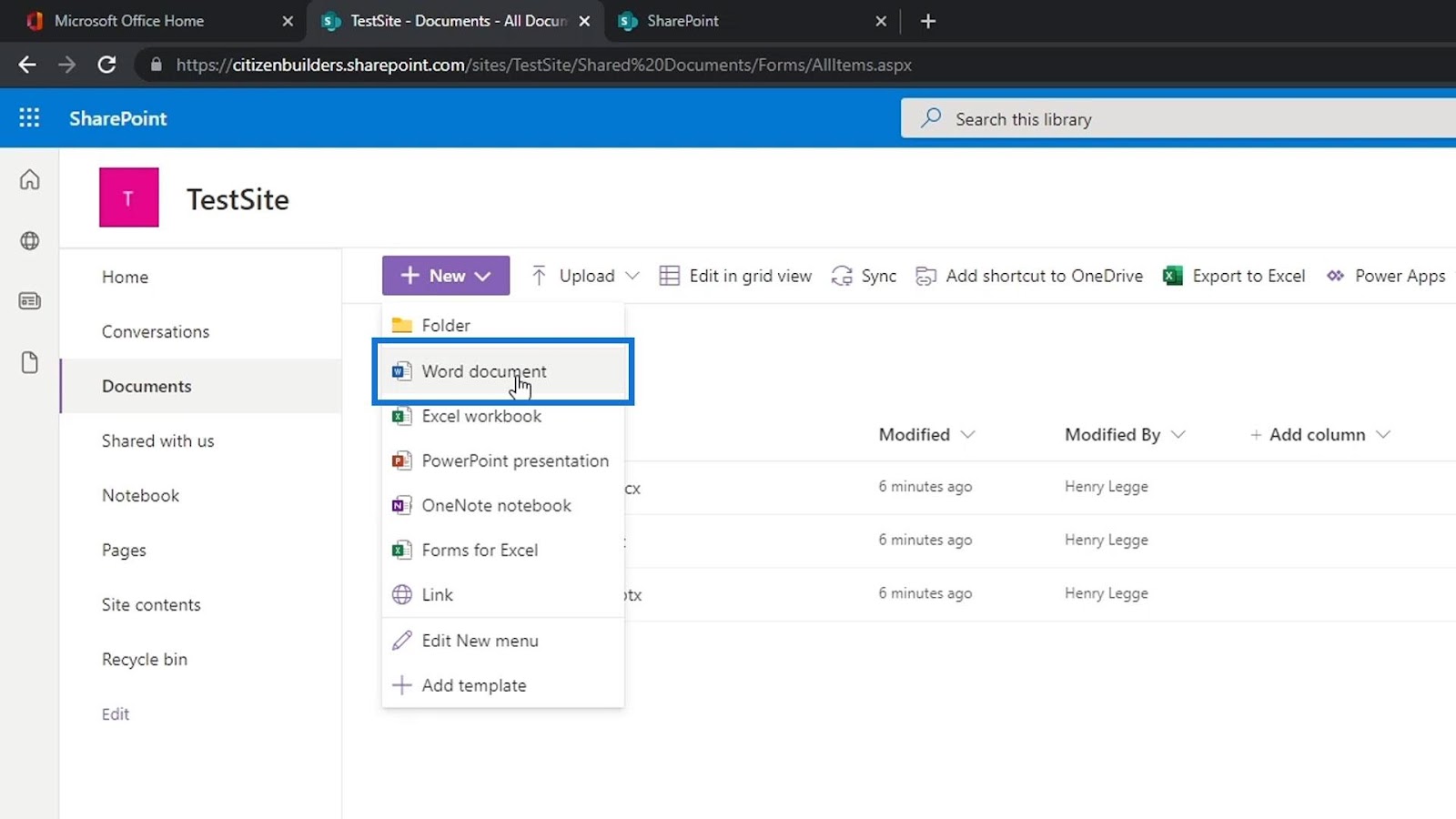Click the browser forward arrow
The width and height of the screenshot is (1456, 819).
67,65
